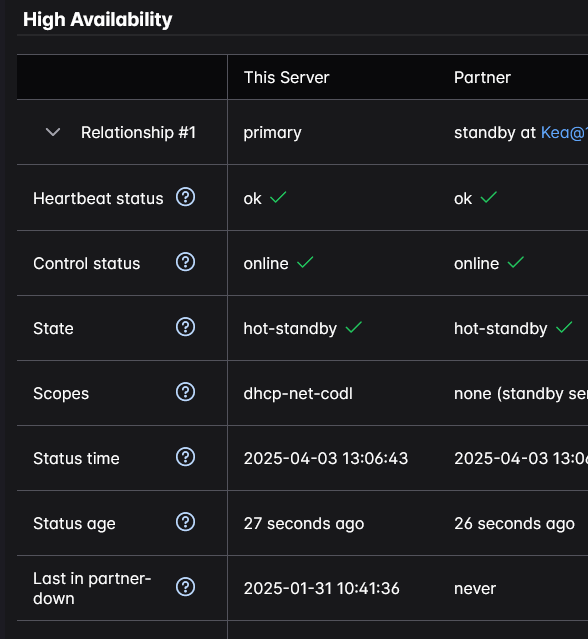Screen dimensions: 588x639
Task: Open Status time help icon
Action: [185, 457]
